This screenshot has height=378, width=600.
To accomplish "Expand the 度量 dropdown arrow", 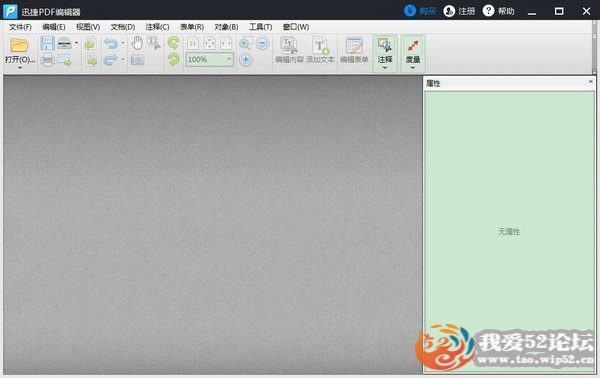I will click(413, 68).
